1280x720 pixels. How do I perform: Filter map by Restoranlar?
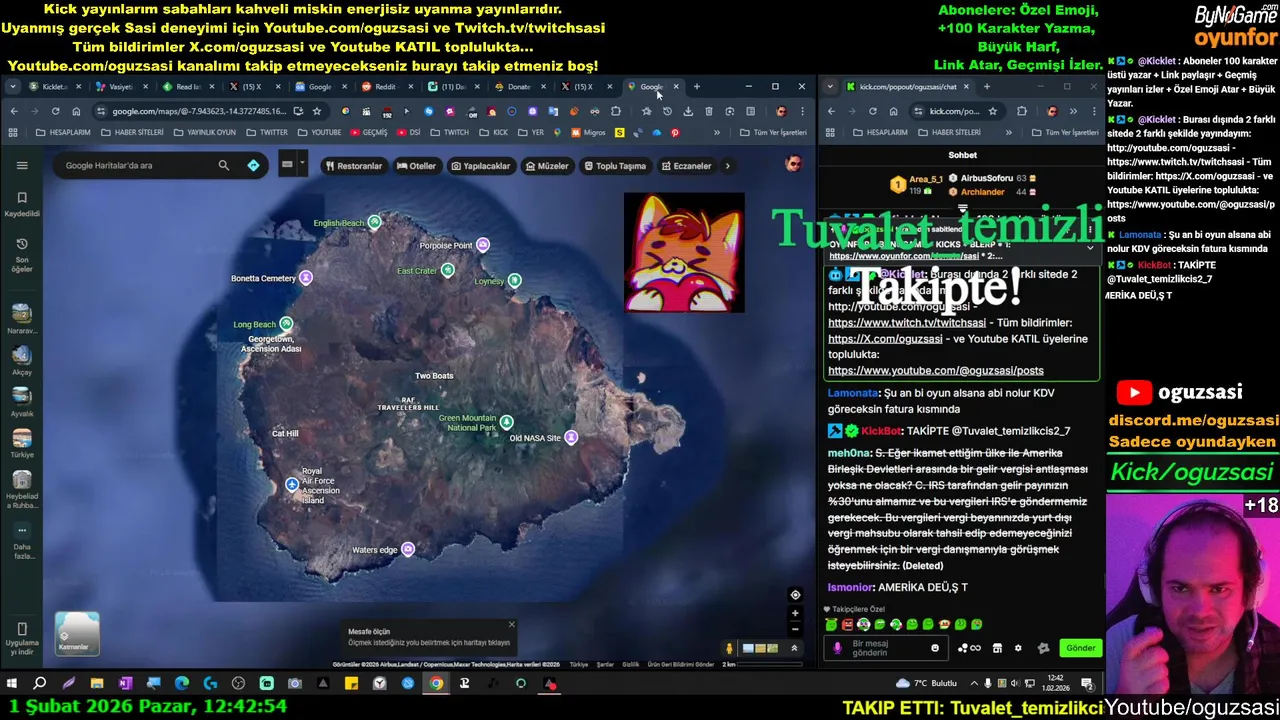point(353,166)
